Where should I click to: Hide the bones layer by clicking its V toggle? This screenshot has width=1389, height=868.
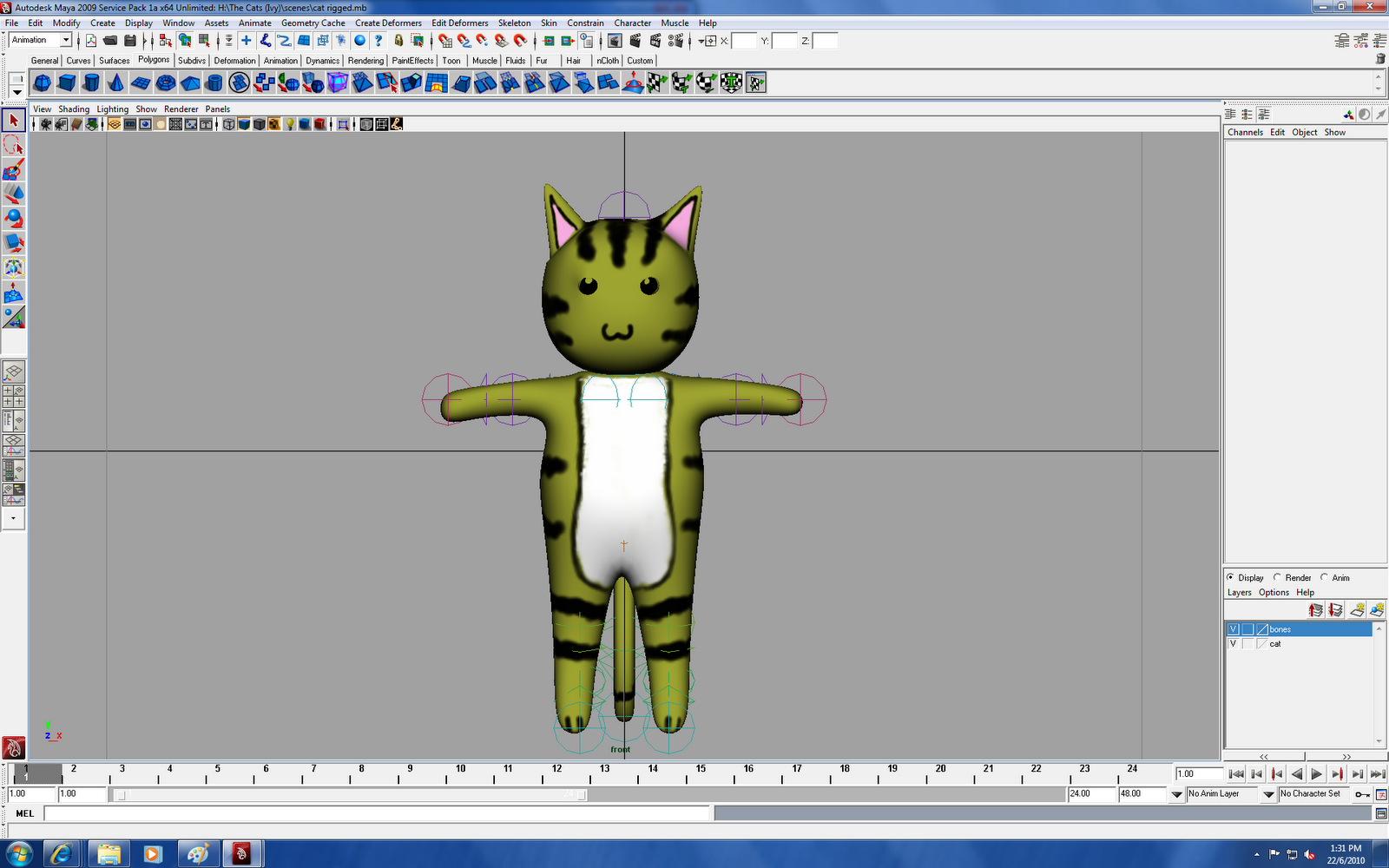coord(1234,629)
